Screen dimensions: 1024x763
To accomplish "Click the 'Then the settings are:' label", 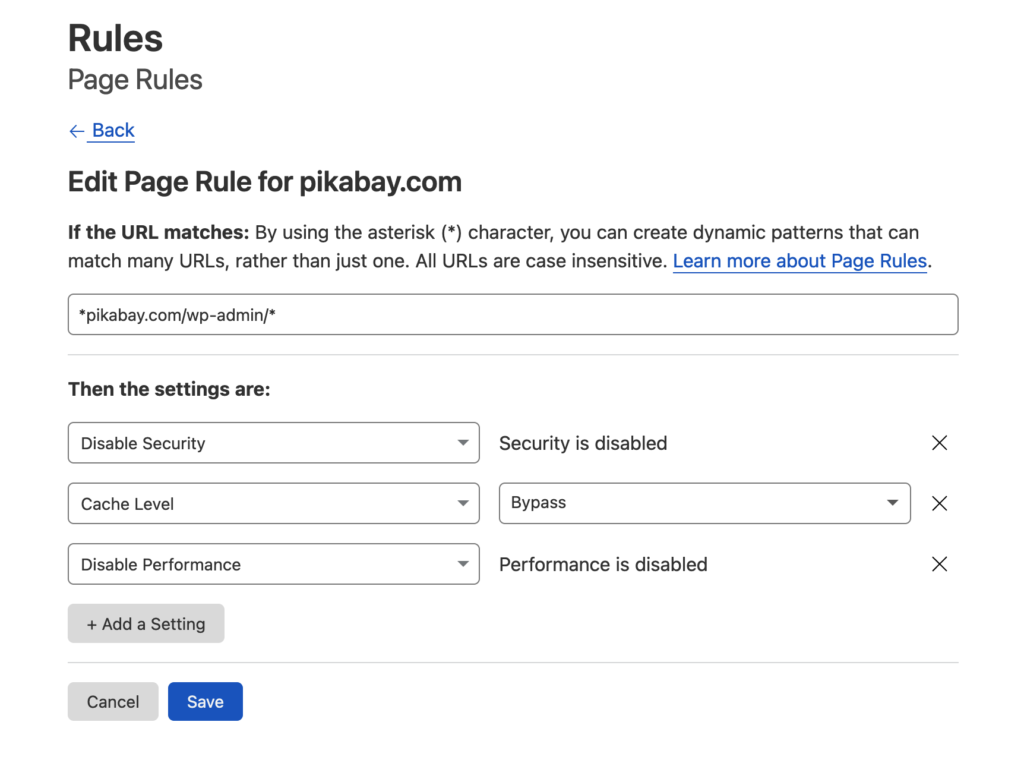I will tap(169, 389).
